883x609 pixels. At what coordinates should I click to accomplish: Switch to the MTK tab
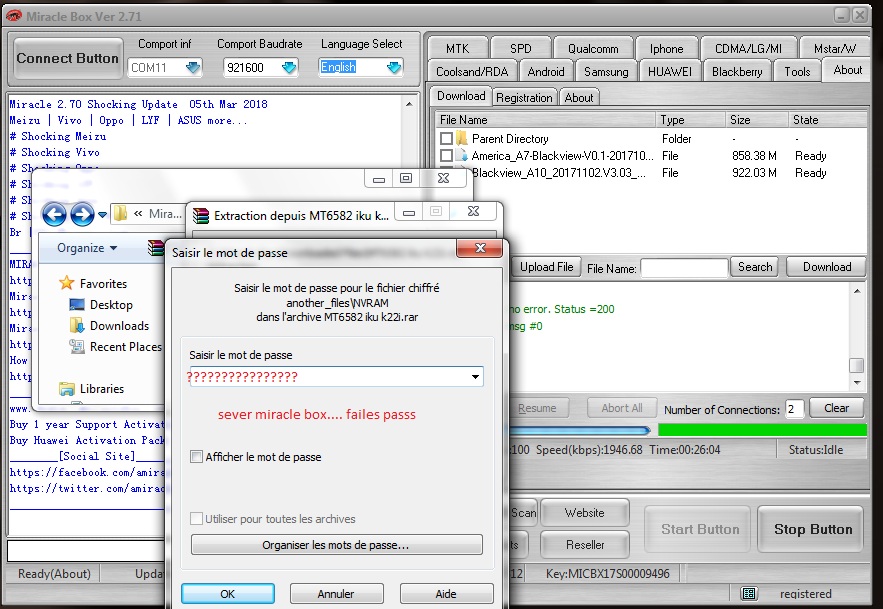point(457,48)
